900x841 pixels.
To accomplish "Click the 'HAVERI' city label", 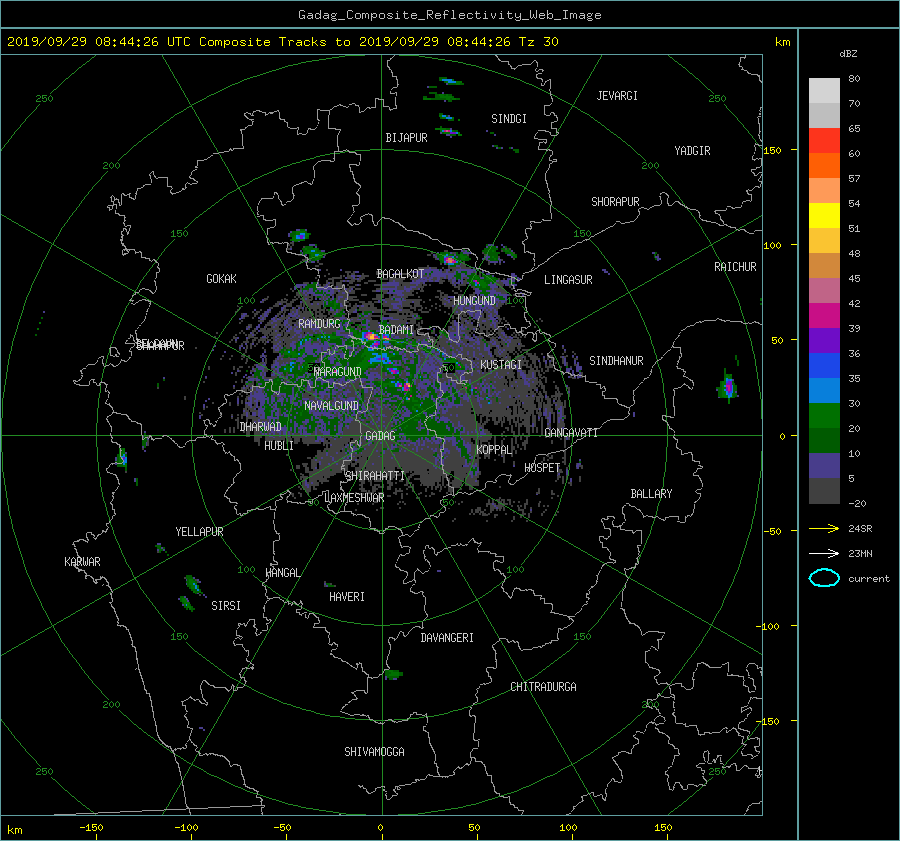I will 347,597.
